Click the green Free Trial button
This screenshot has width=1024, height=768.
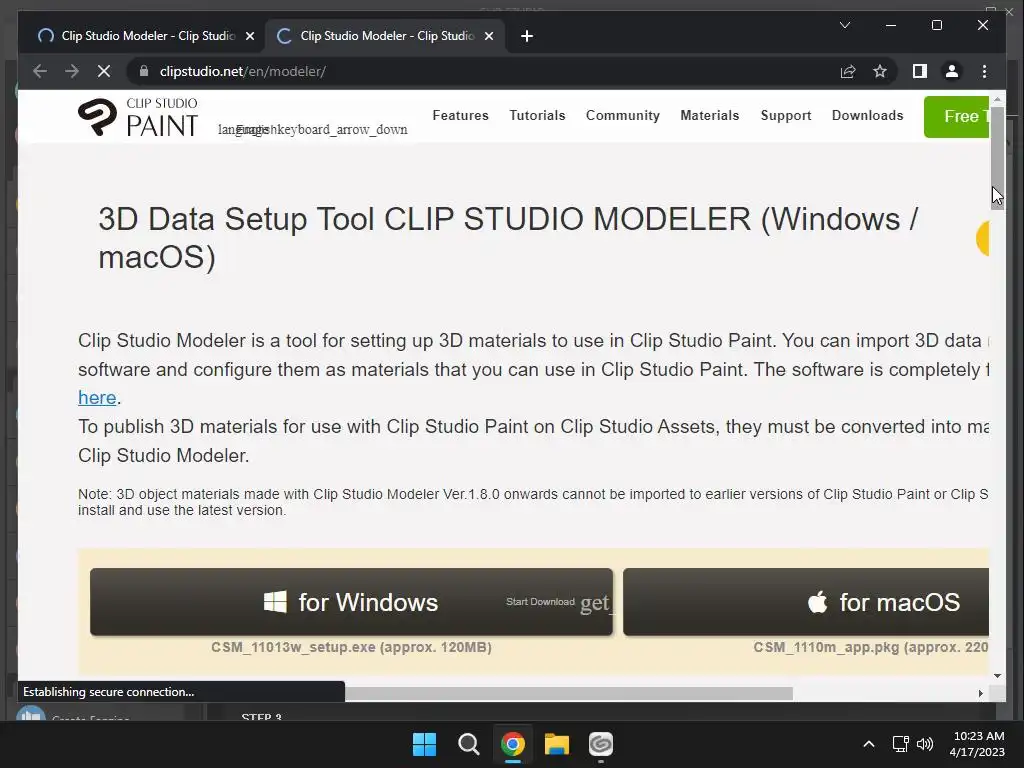click(x=956, y=116)
